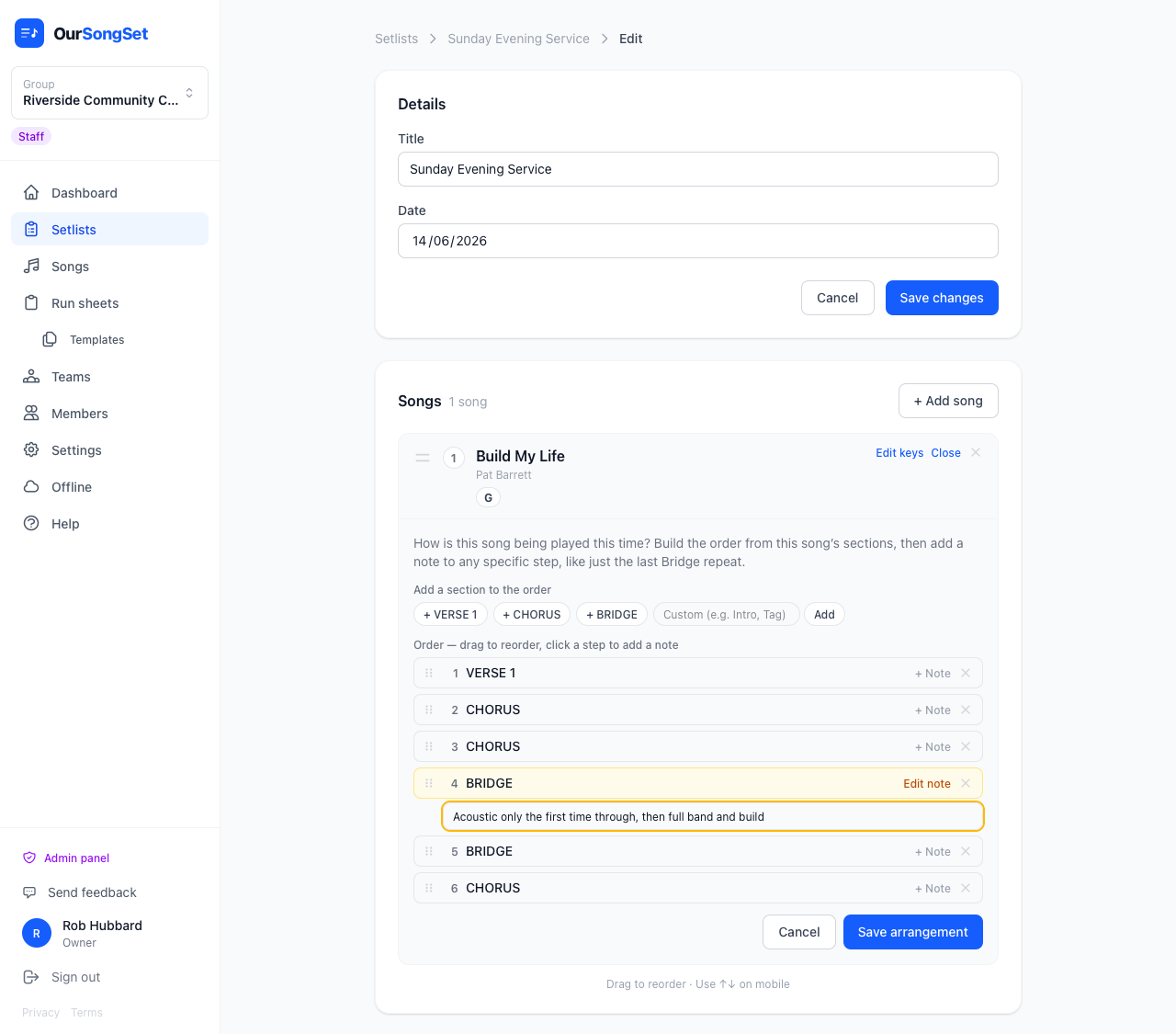
Task: Open the Group selector dropdown
Action: pos(109,93)
